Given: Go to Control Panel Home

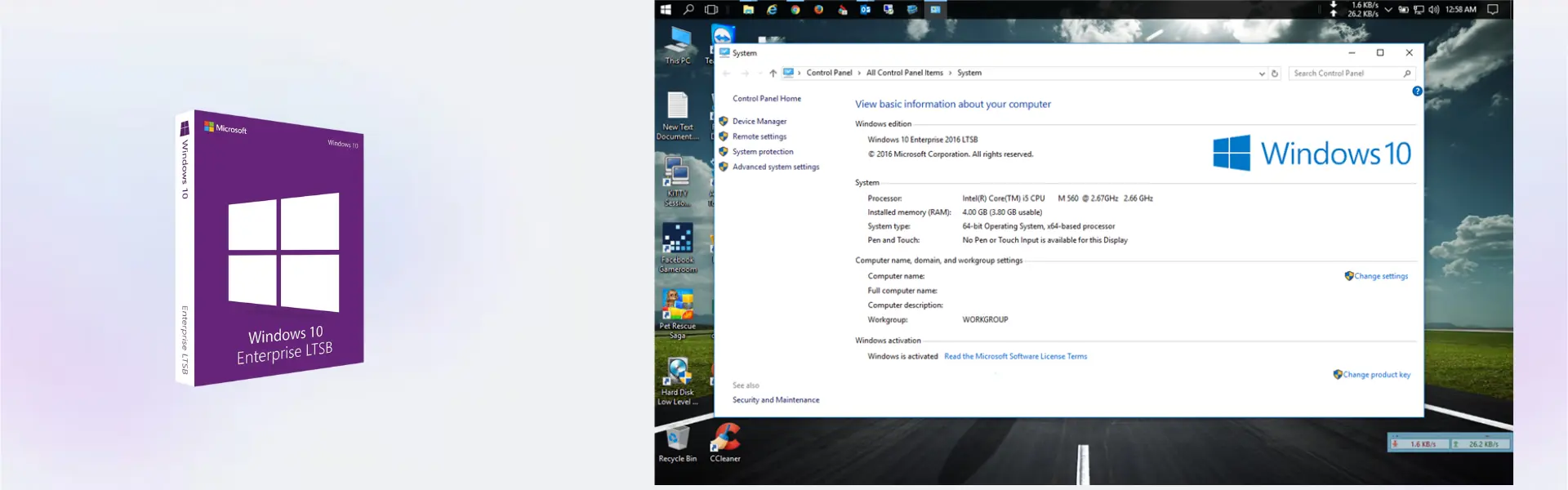Looking at the screenshot, I should pos(766,98).
